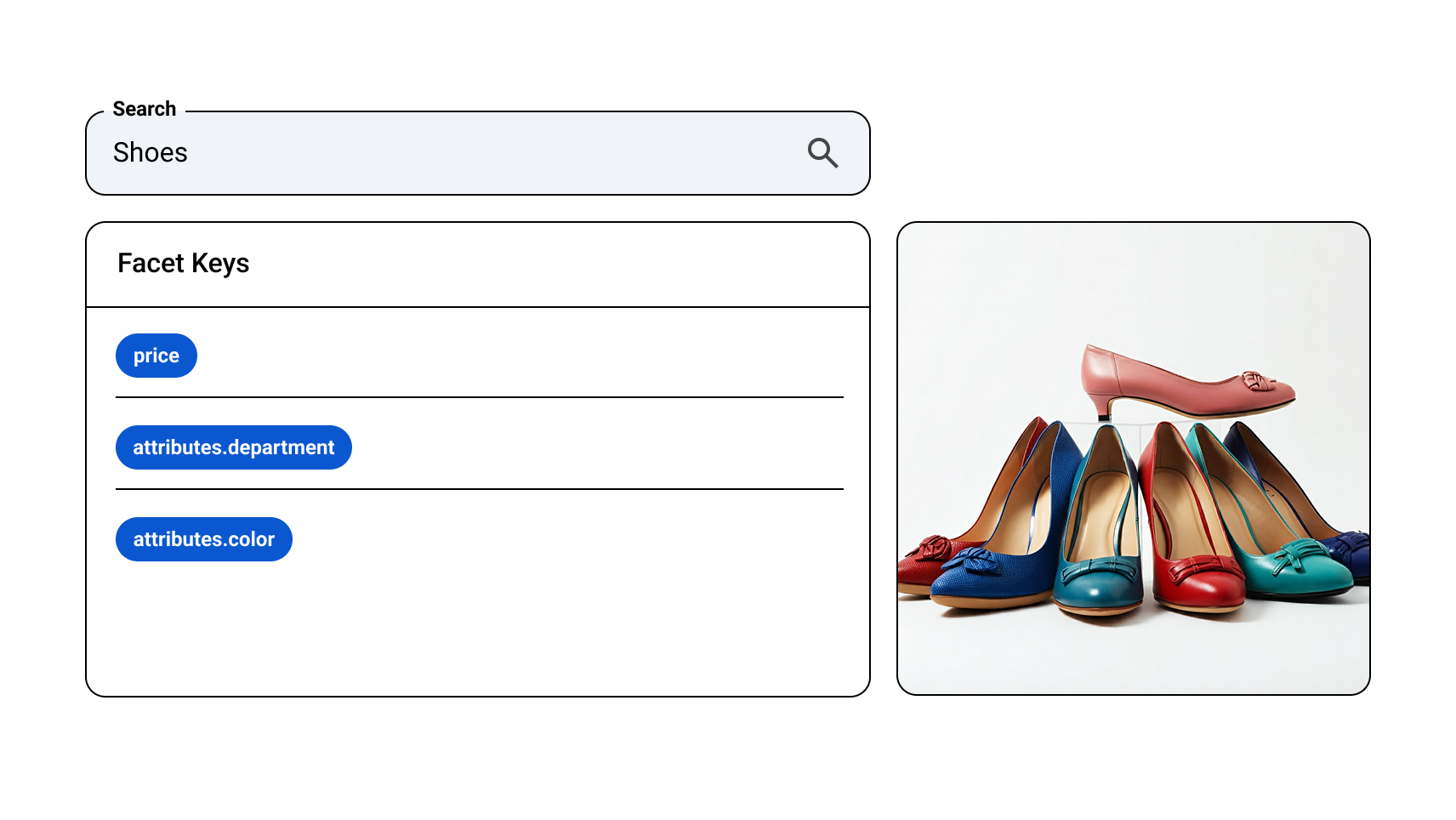The width and height of the screenshot is (1456, 820).
Task: Click the divider below attributes.department chip
Action: pyautogui.click(x=479, y=489)
